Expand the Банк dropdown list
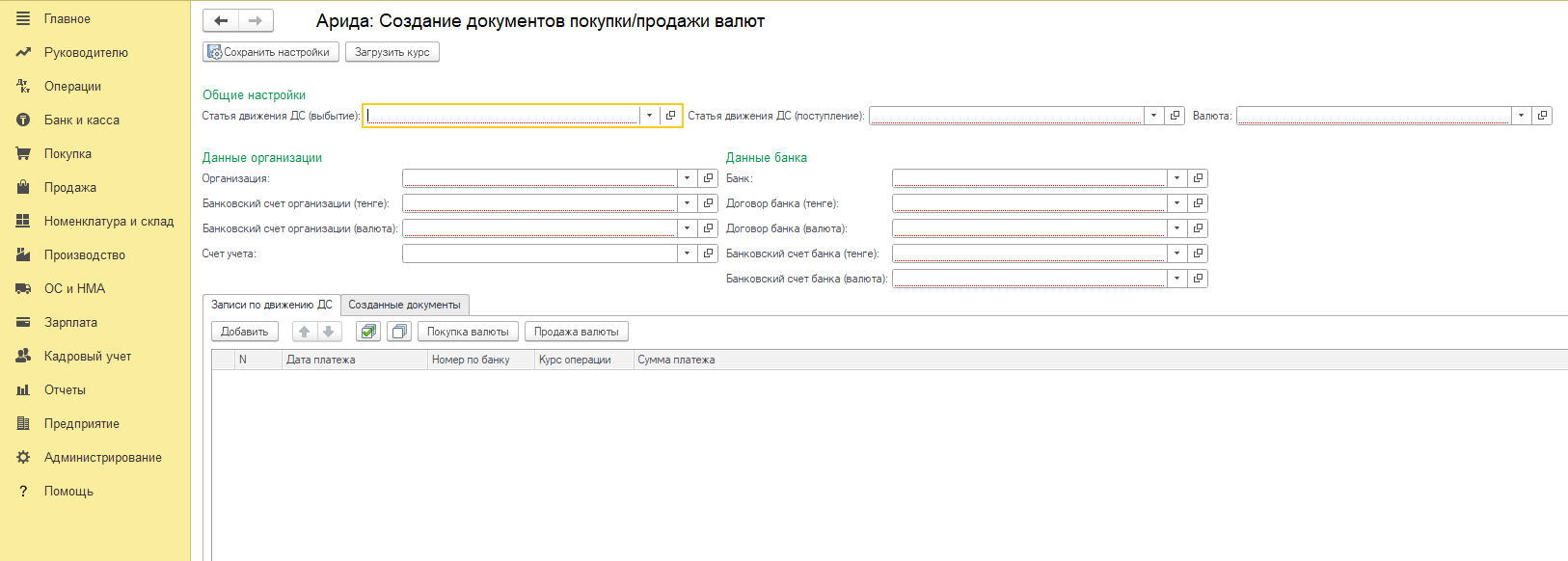This screenshot has height=561, width=1568. [x=1176, y=178]
